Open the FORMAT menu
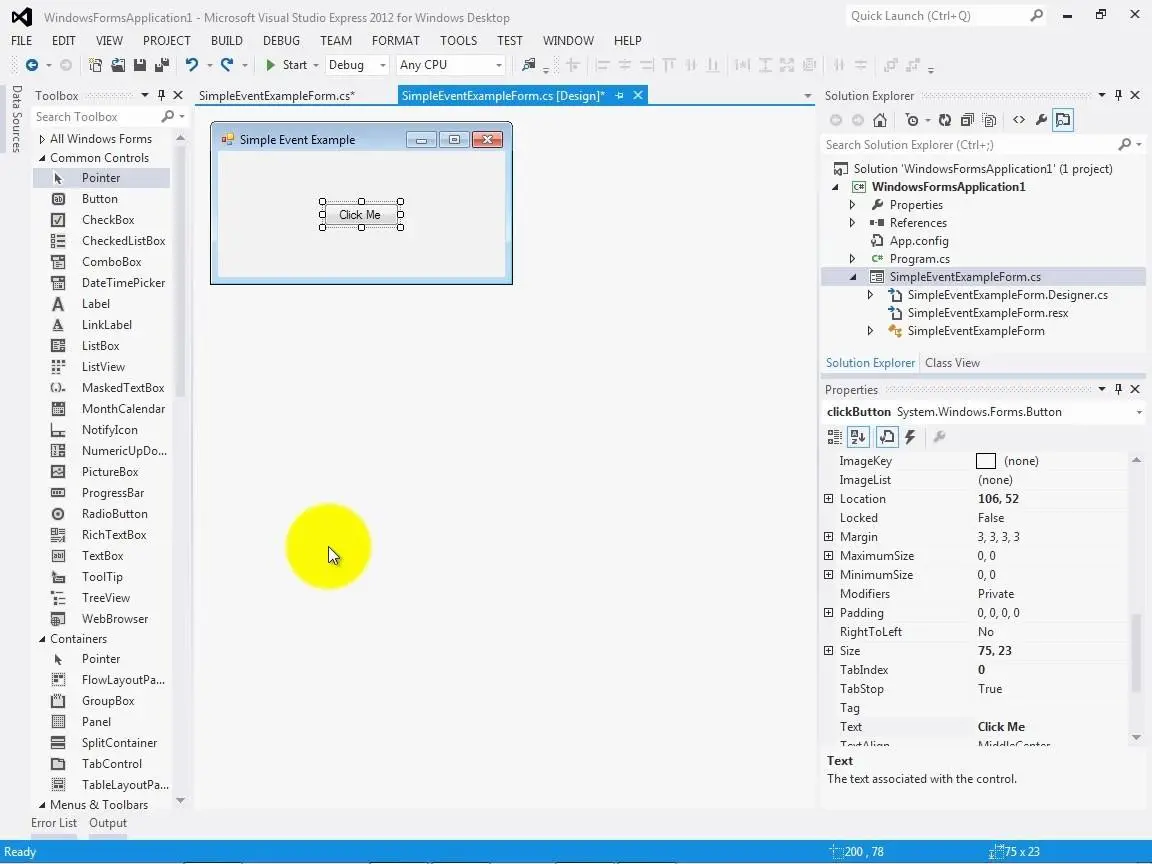 click(x=395, y=40)
